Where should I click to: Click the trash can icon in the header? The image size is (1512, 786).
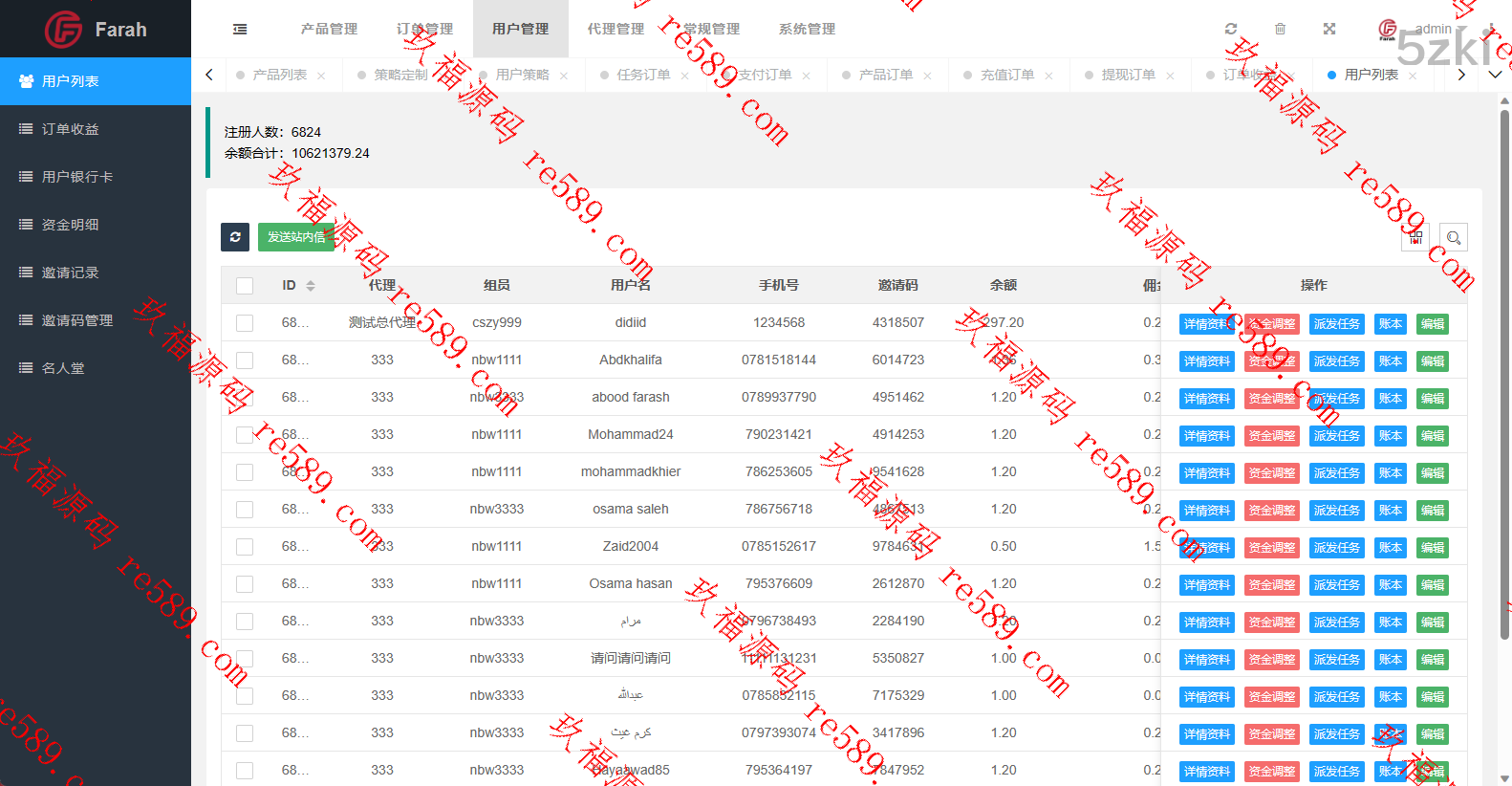coord(1280,29)
